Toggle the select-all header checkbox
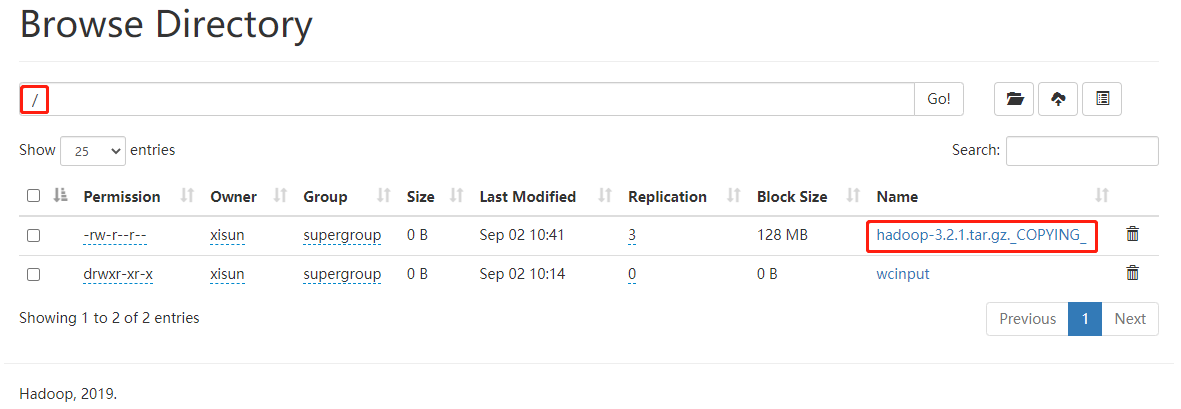Screen dimensions: 1181x409 33,196
